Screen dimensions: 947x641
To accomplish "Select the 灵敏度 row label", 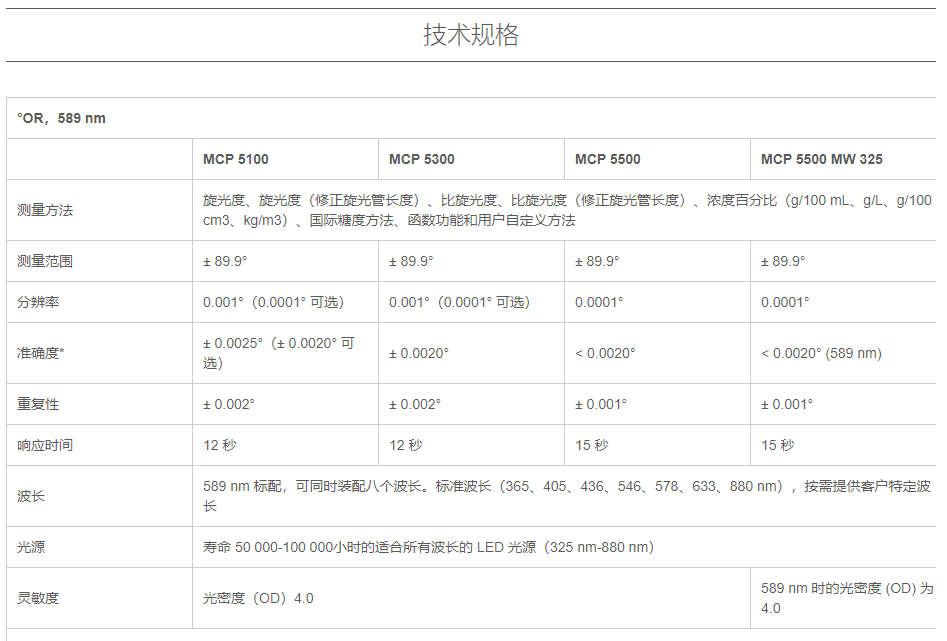I will (38, 598).
